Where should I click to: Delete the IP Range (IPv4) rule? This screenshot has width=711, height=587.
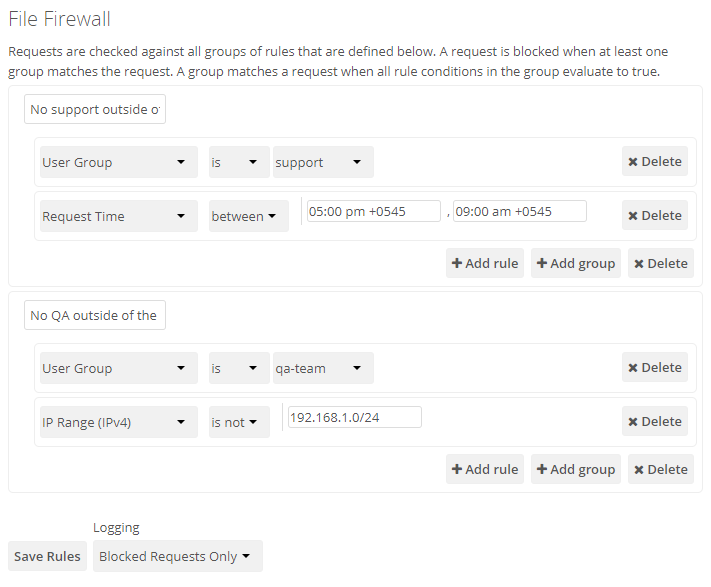point(654,422)
